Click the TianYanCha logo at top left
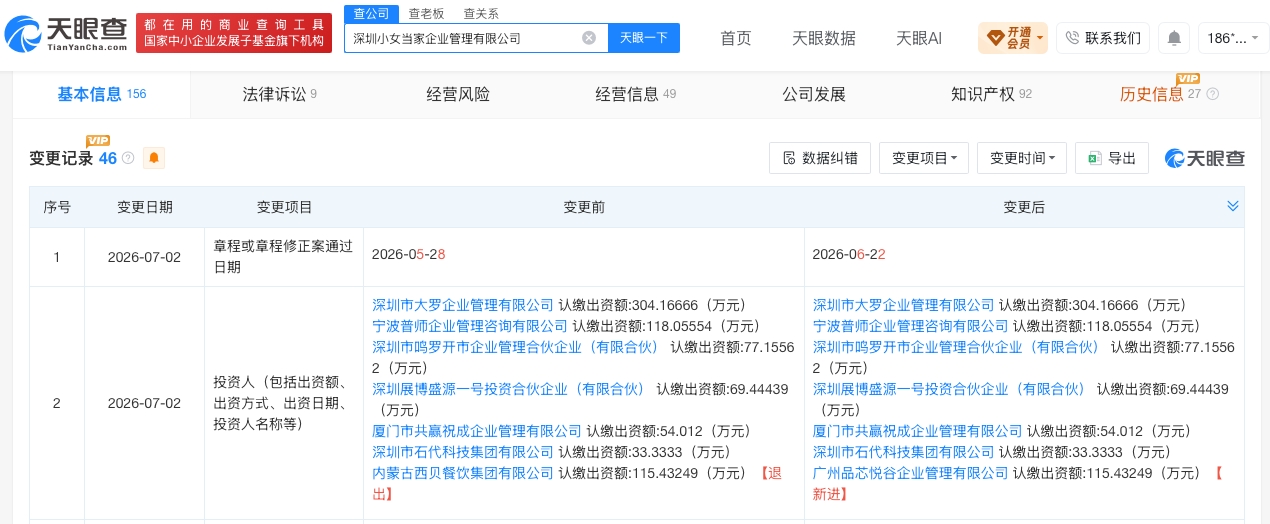Screen dimensions: 1270x524 tap(67, 35)
